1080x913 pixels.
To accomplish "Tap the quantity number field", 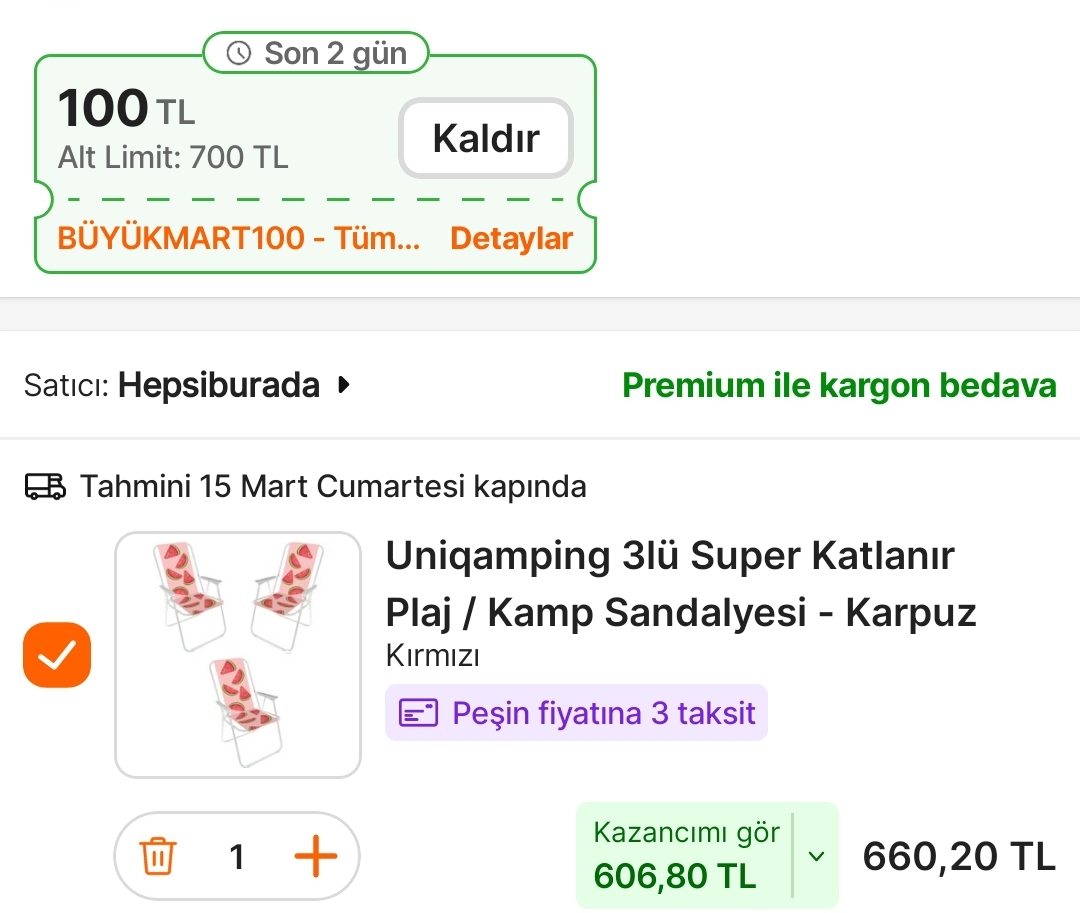I will pyautogui.click(x=237, y=857).
